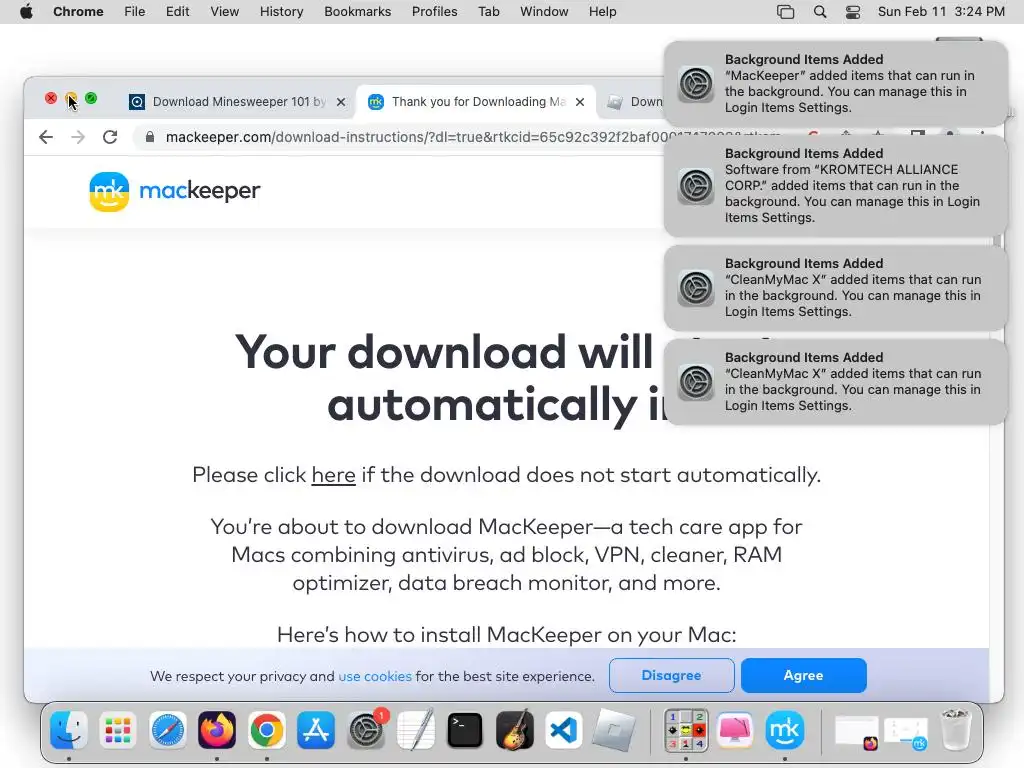Click the Agree cookie button
This screenshot has width=1024, height=768.
tap(803, 675)
